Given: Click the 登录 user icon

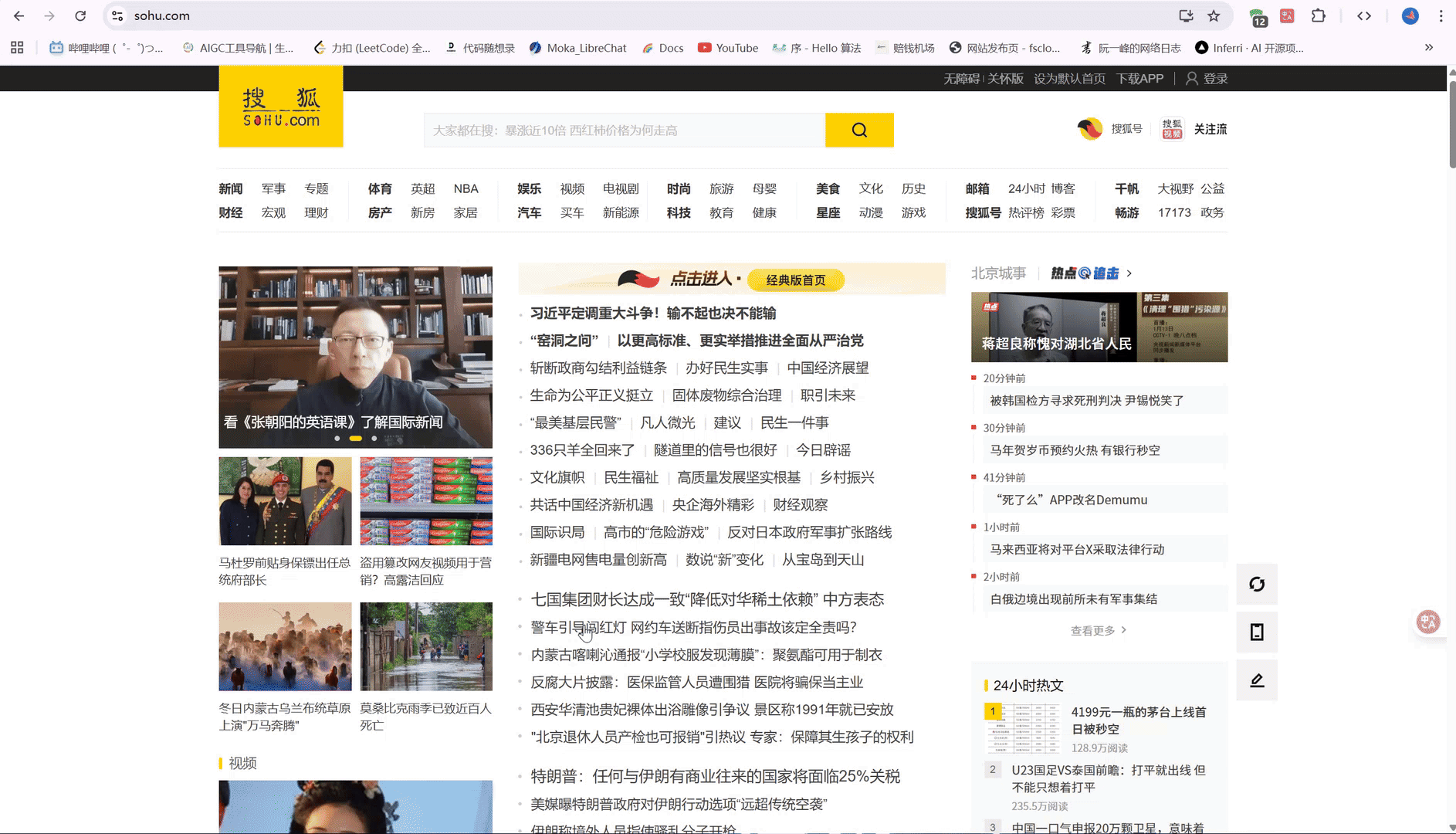Looking at the screenshot, I should [x=1192, y=79].
